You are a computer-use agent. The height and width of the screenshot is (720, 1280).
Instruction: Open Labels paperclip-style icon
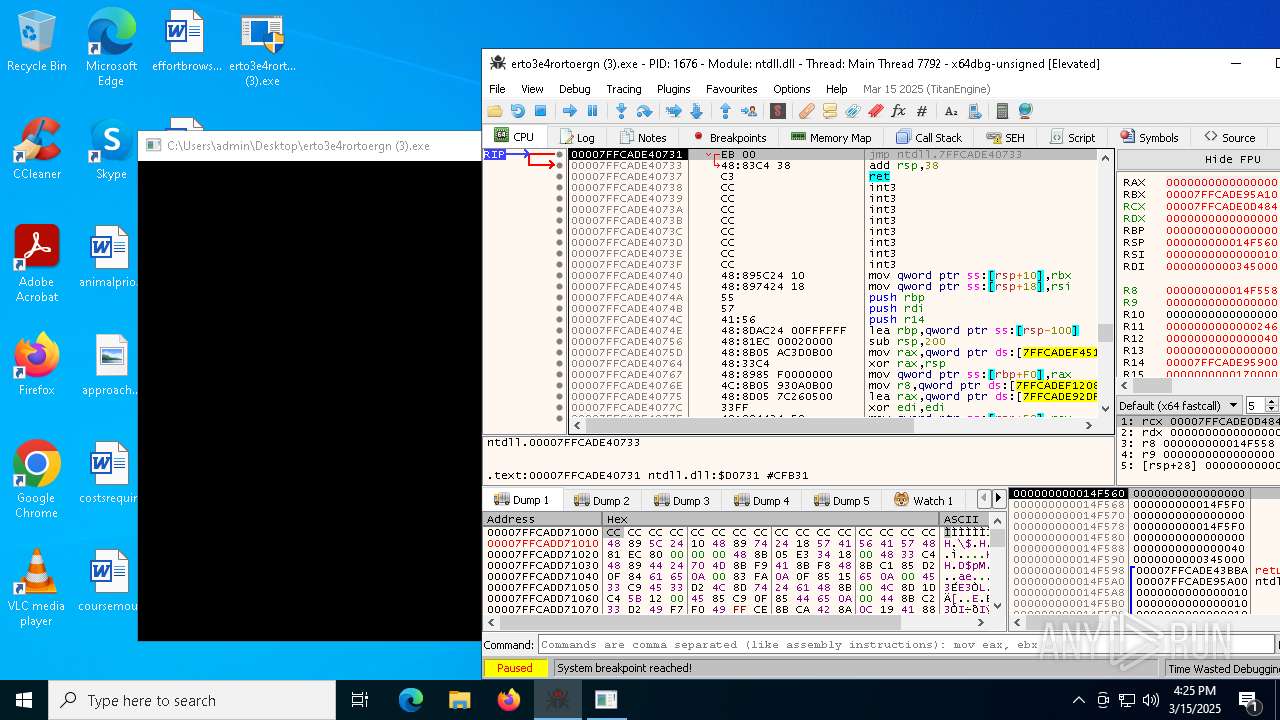coord(852,111)
